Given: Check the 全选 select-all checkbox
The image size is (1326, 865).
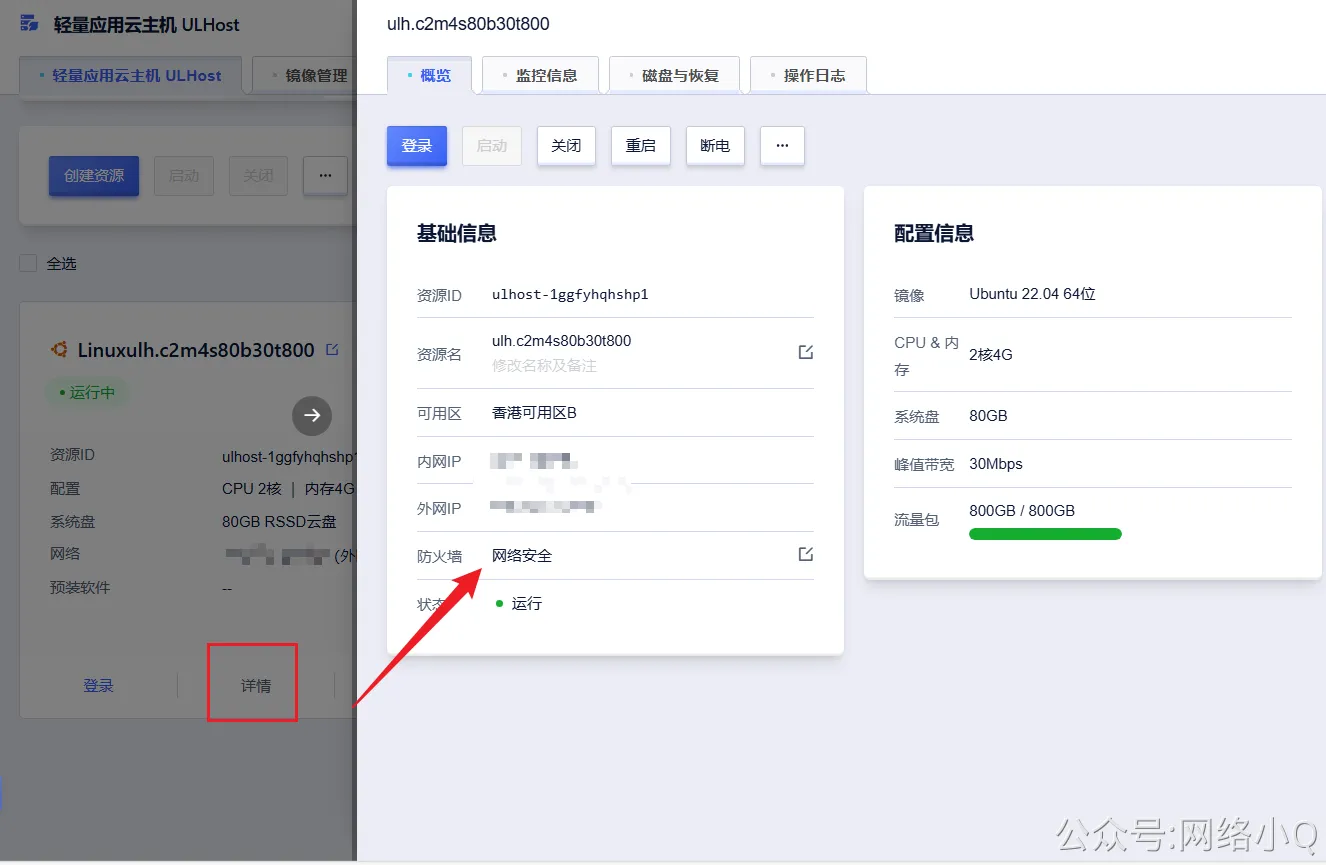Looking at the screenshot, I should tap(28, 263).
